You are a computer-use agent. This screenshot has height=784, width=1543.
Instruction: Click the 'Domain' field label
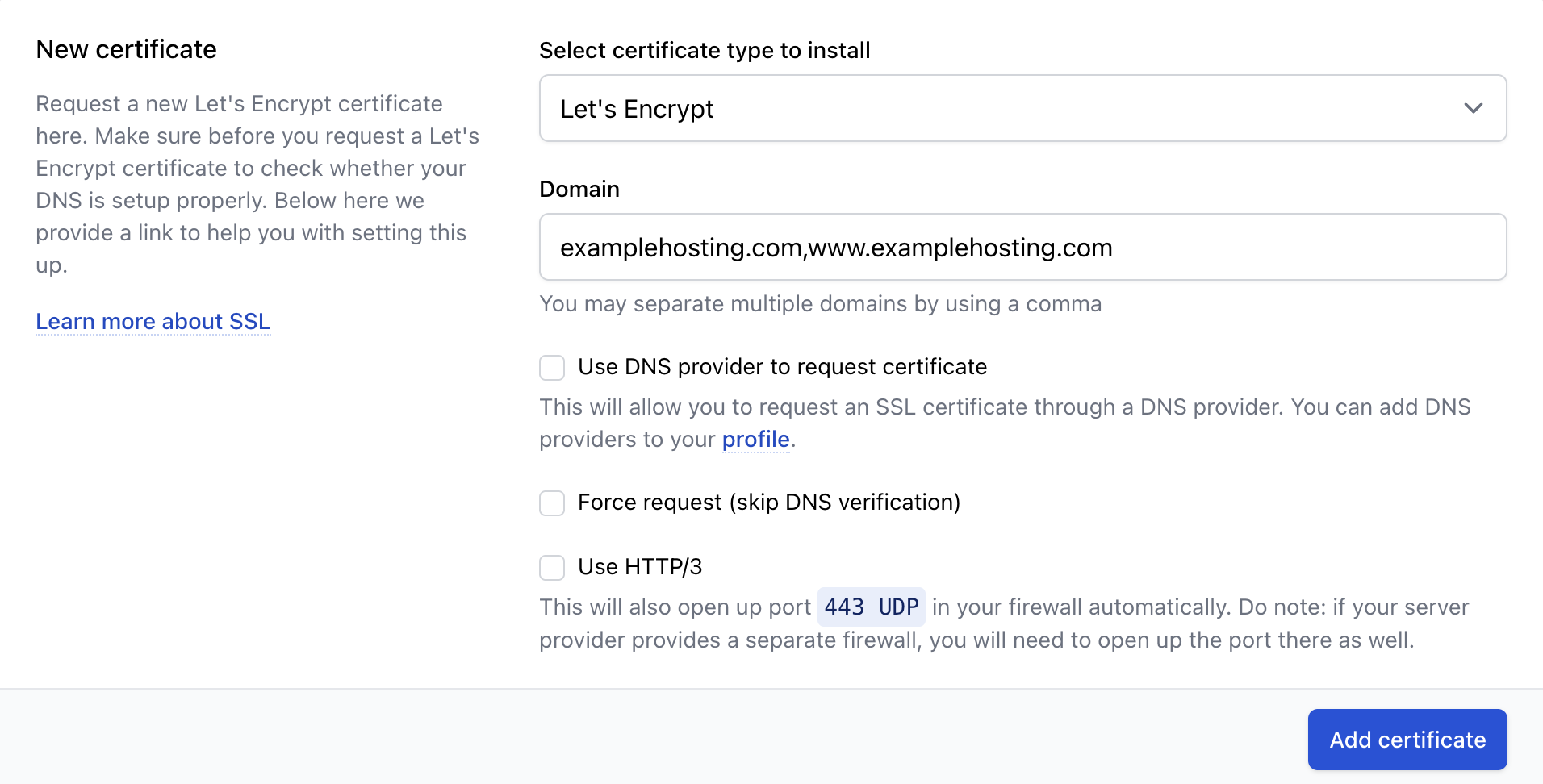point(579,189)
